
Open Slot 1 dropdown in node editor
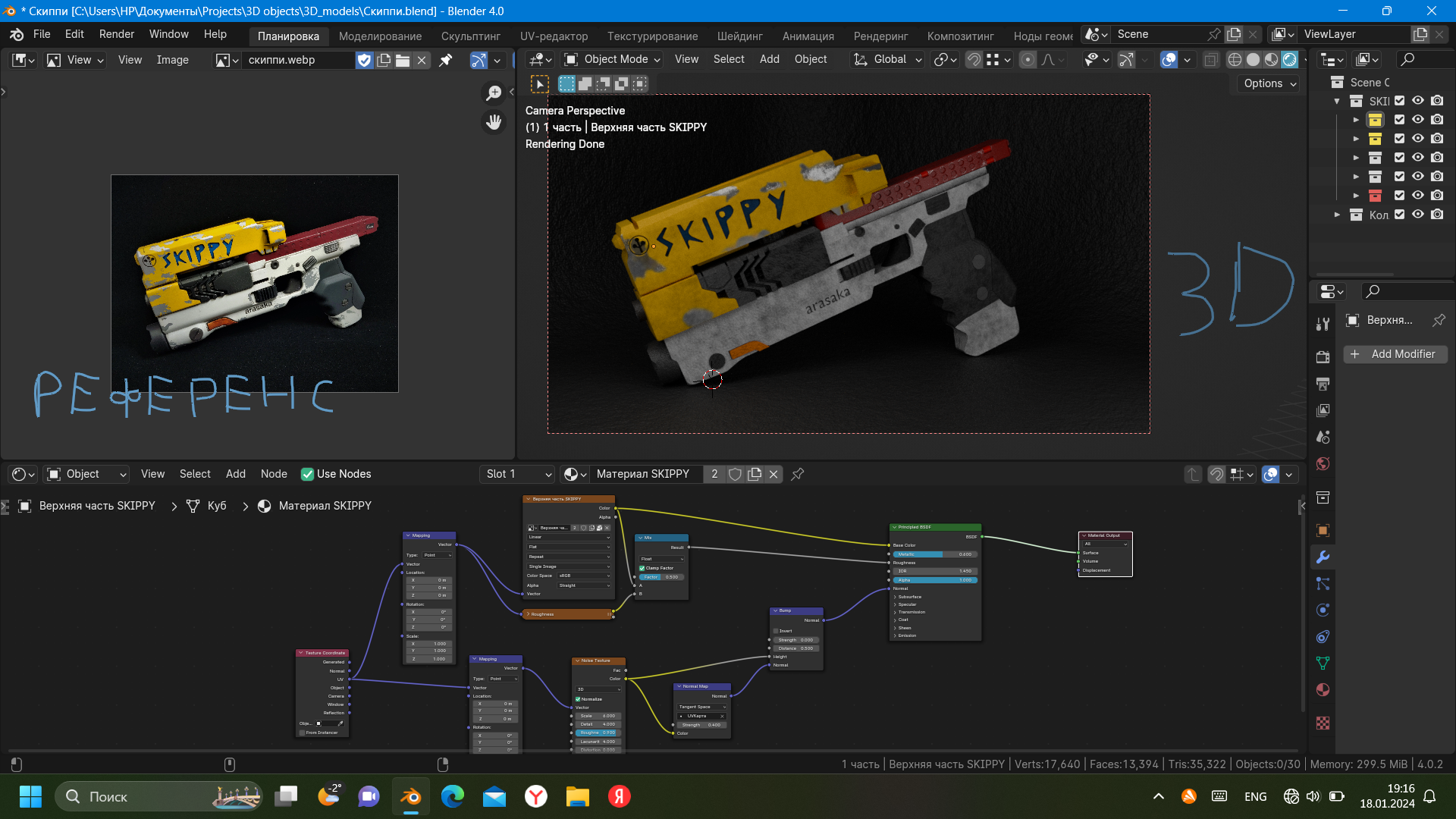tap(519, 474)
